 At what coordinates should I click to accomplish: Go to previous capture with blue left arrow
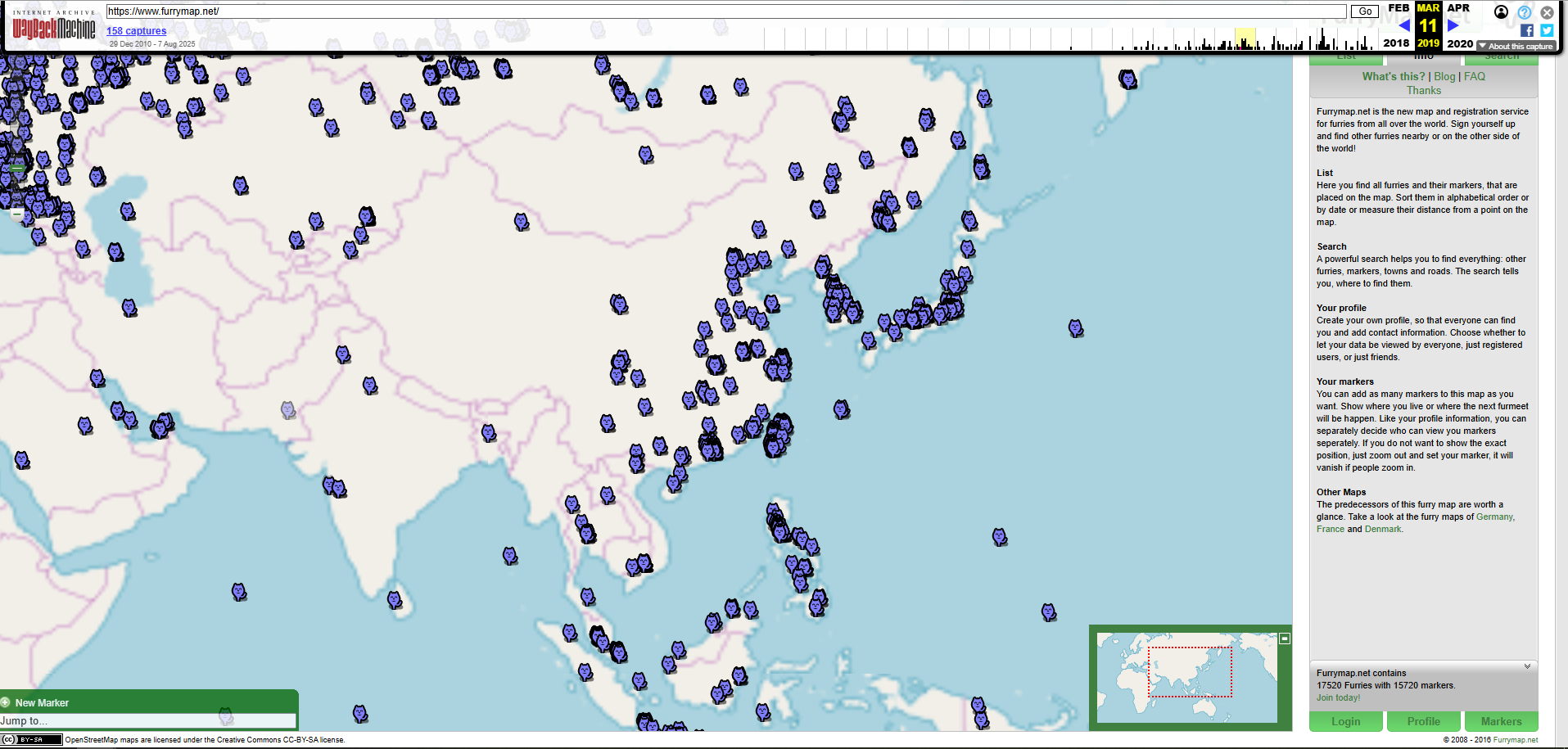[1404, 25]
